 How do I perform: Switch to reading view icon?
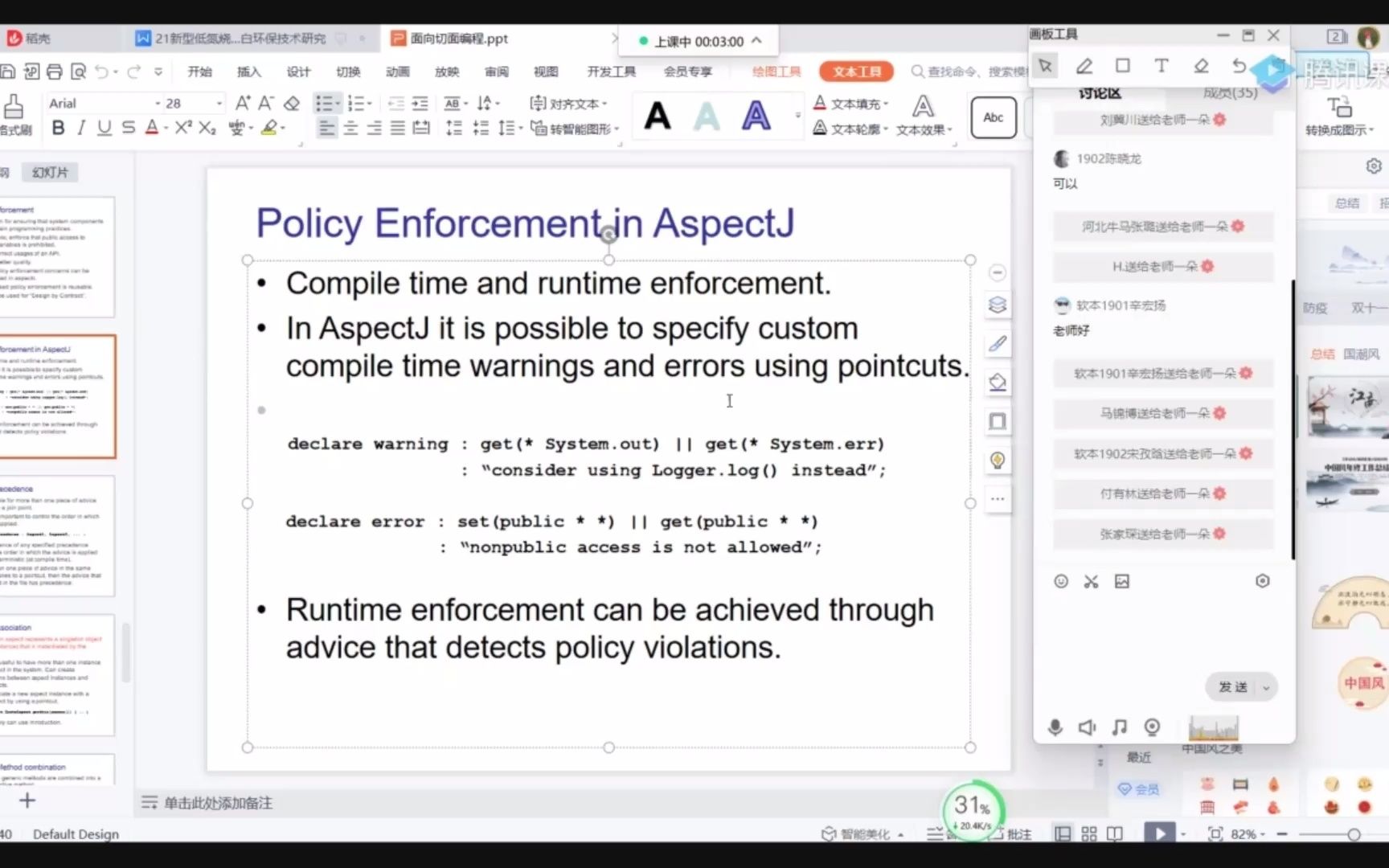coord(1115,834)
